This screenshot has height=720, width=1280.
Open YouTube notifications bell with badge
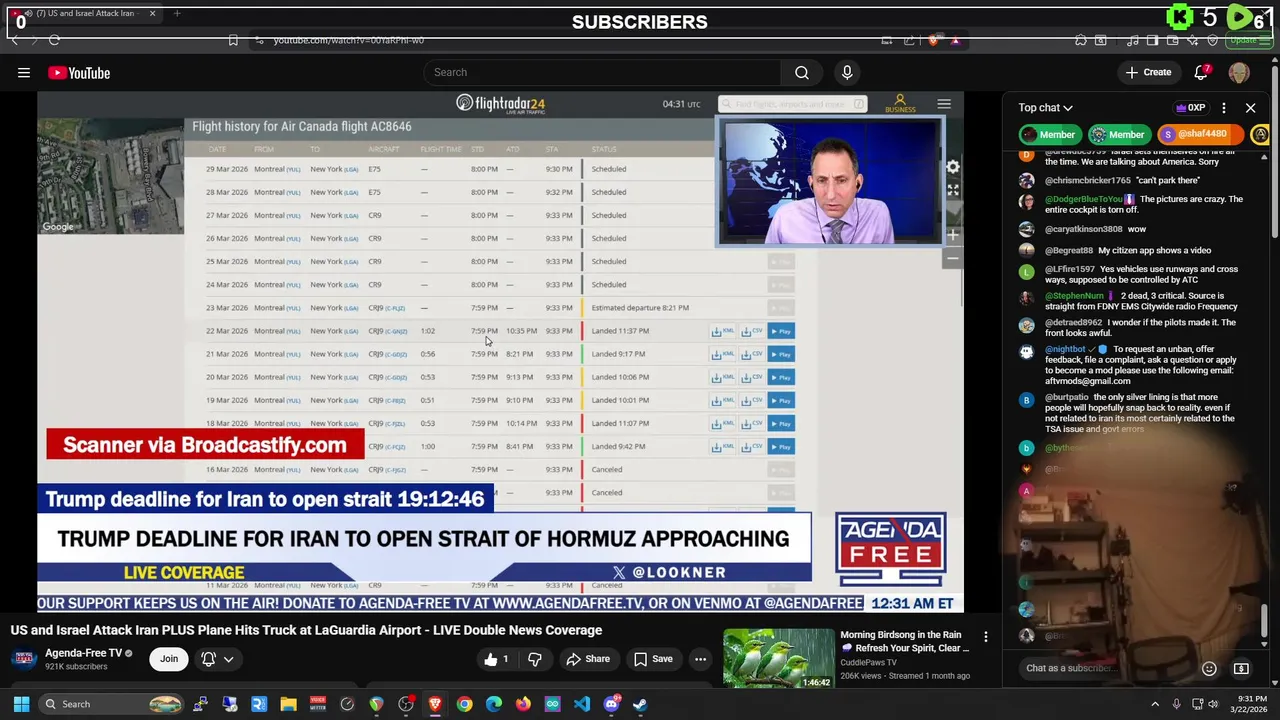(x=1202, y=72)
